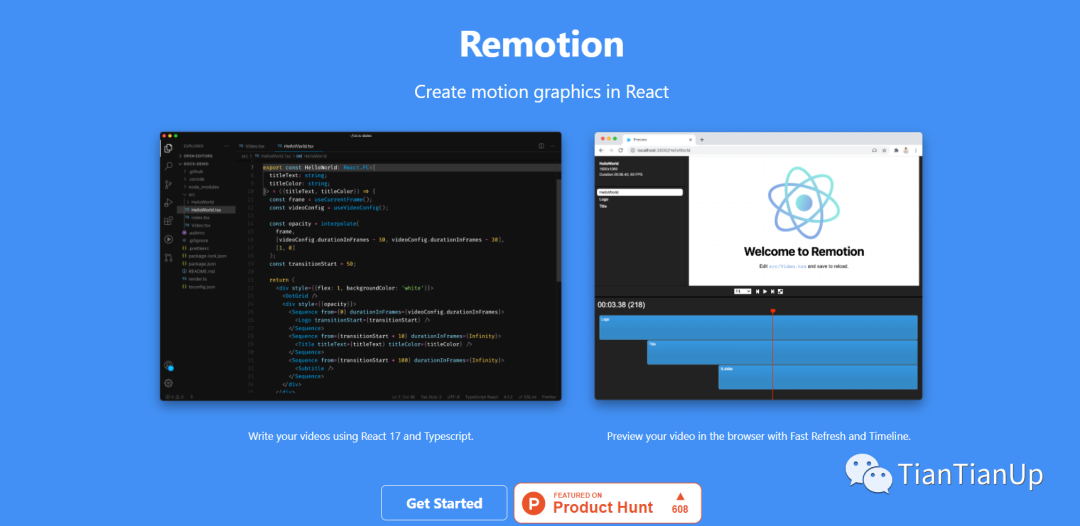
Task: Select HelloWorld.tsx file in Explorer tree
Action: click(207, 210)
